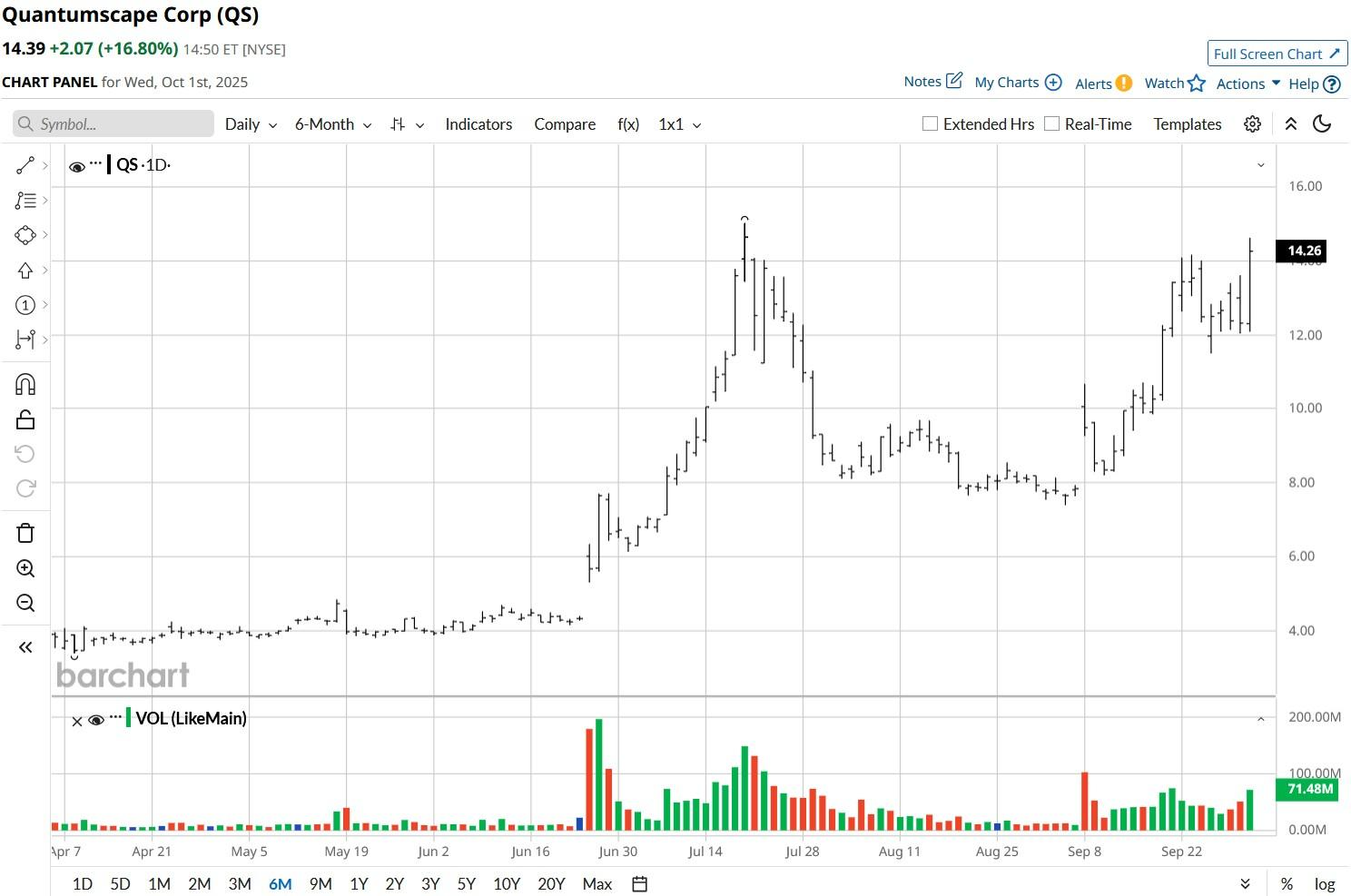This screenshot has height=896, width=1351.
Task: Open the 1x1 grid layout dropdown
Action: point(680,124)
